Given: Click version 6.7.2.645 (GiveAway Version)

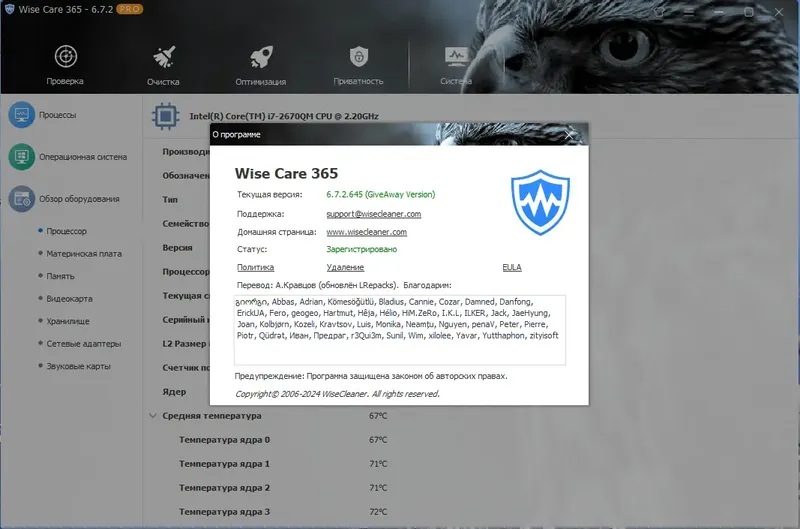Looking at the screenshot, I should [381, 194].
